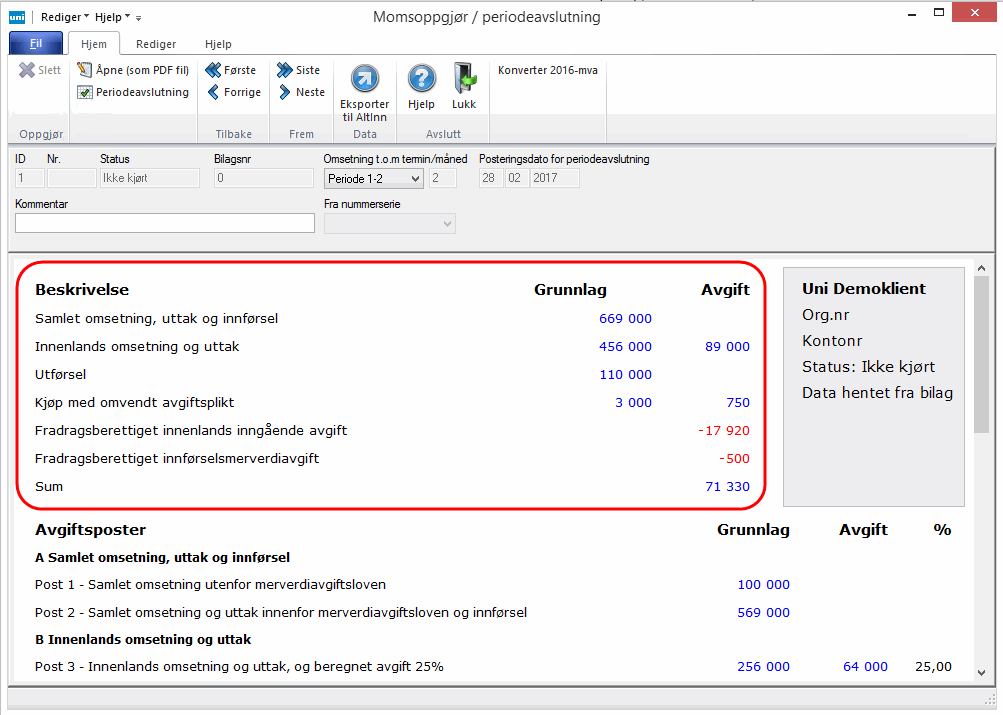
Task: Click into the Kommentar text field
Action: pyautogui.click(x=165, y=223)
